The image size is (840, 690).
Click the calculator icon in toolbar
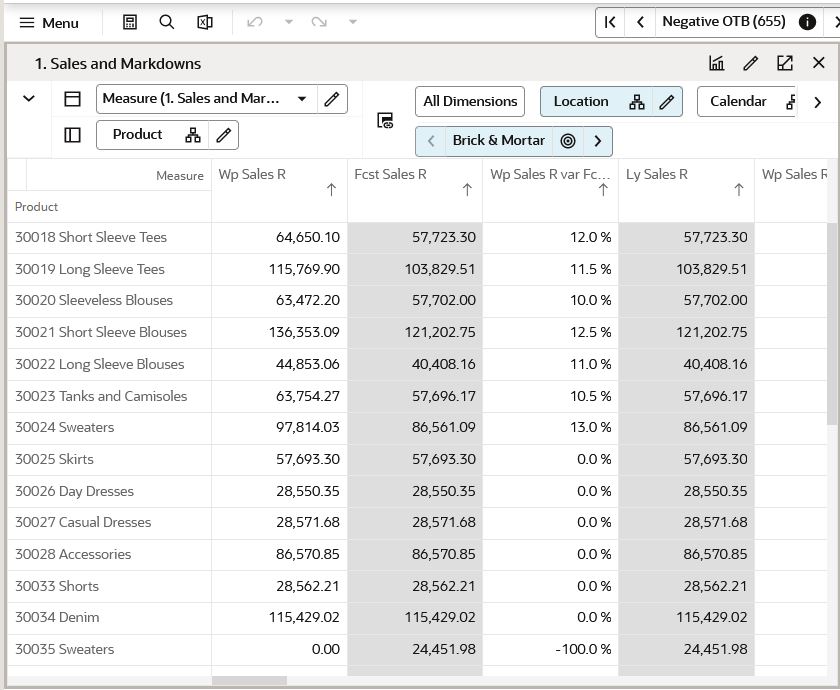tap(130, 22)
